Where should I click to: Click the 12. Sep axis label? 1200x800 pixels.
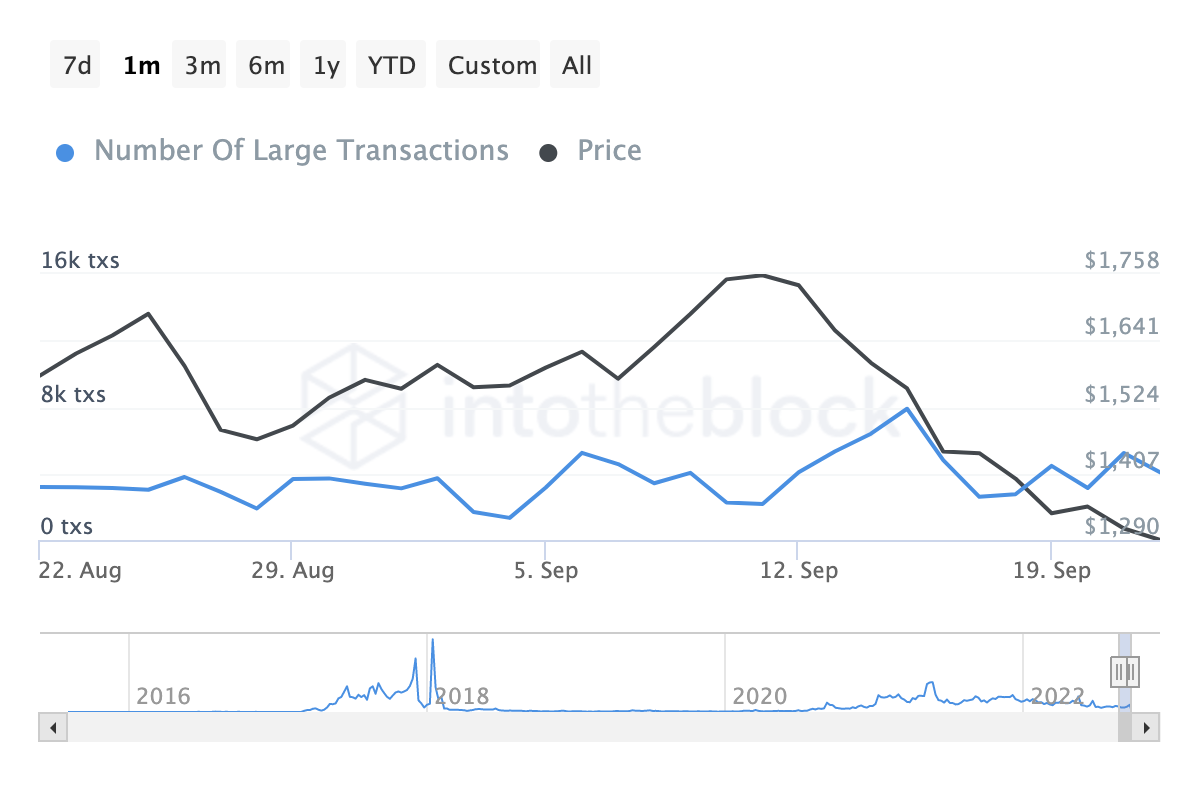pyautogui.click(x=798, y=571)
